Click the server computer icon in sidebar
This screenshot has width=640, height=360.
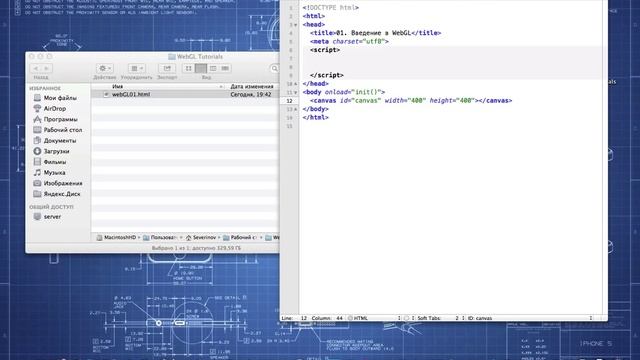(37, 217)
